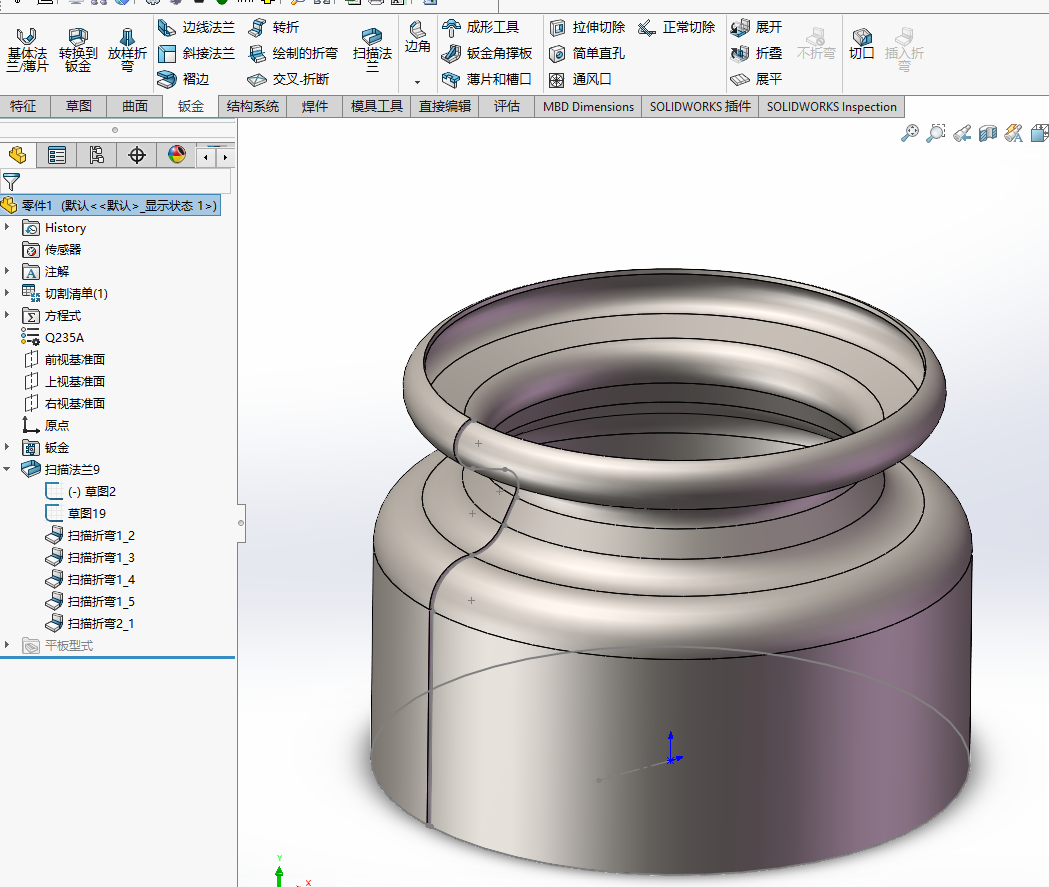Image resolution: width=1049 pixels, height=887 pixels.
Task: Select the Right Plane (右视基准面)
Action: point(64,403)
